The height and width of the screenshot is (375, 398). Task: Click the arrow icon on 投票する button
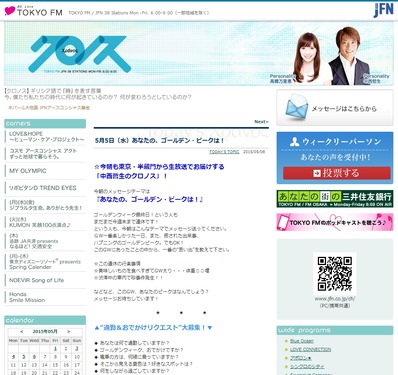317,173
